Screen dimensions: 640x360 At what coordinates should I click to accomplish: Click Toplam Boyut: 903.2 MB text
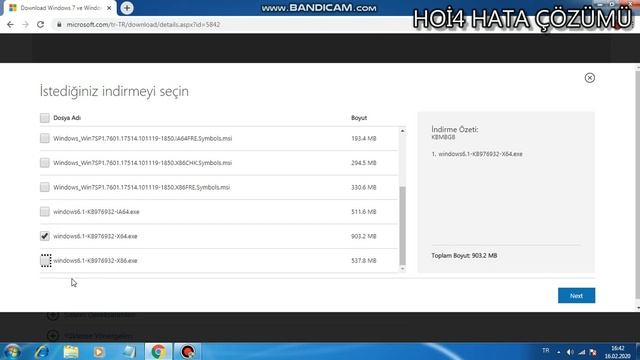click(464, 256)
